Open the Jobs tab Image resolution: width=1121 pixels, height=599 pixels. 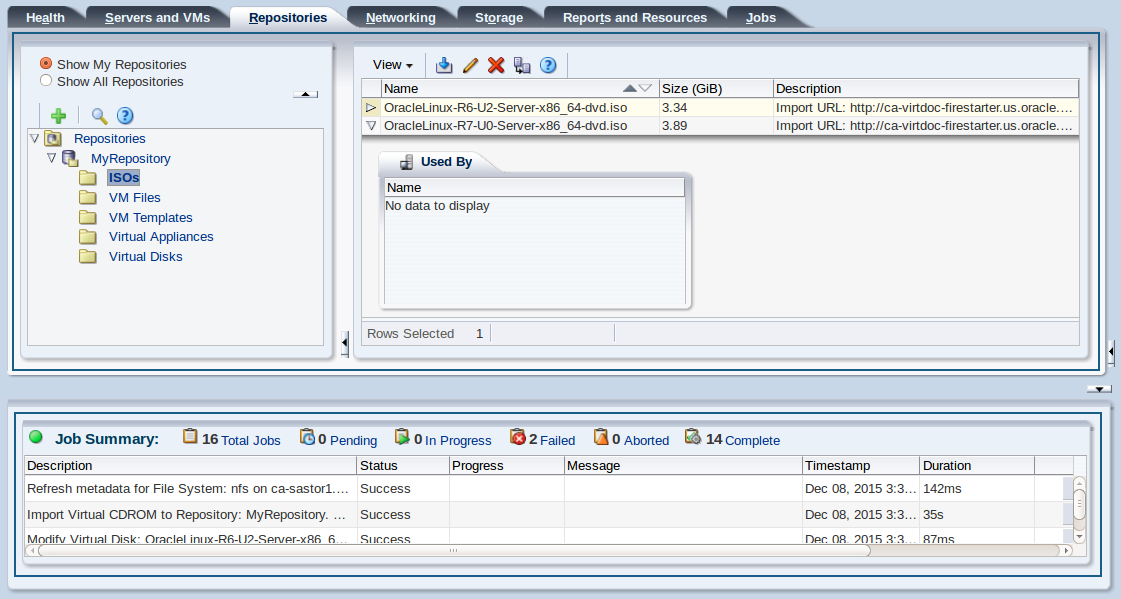[x=761, y=17]
